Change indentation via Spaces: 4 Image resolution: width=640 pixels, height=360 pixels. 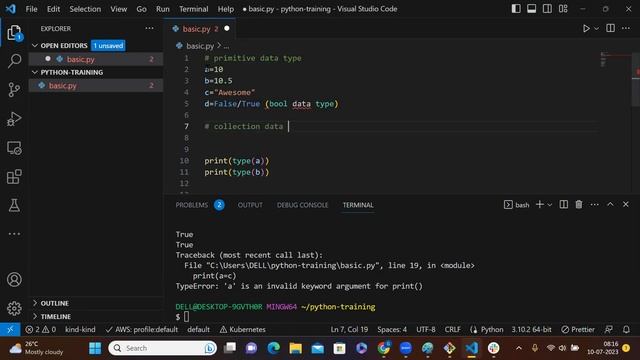392,329
